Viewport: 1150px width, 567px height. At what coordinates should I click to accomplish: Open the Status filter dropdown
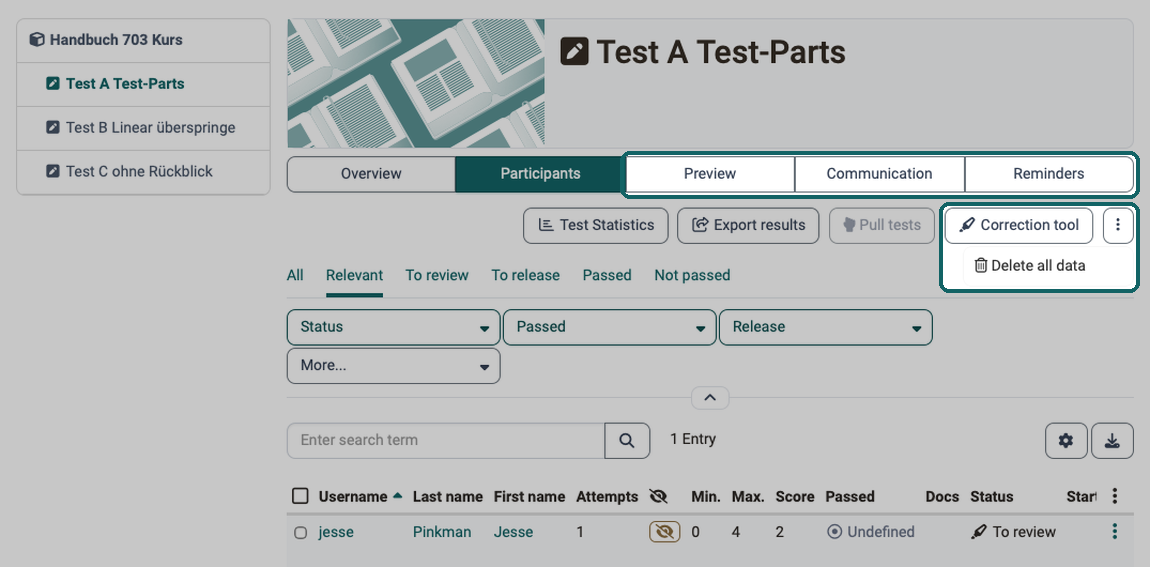coord(393,327)
